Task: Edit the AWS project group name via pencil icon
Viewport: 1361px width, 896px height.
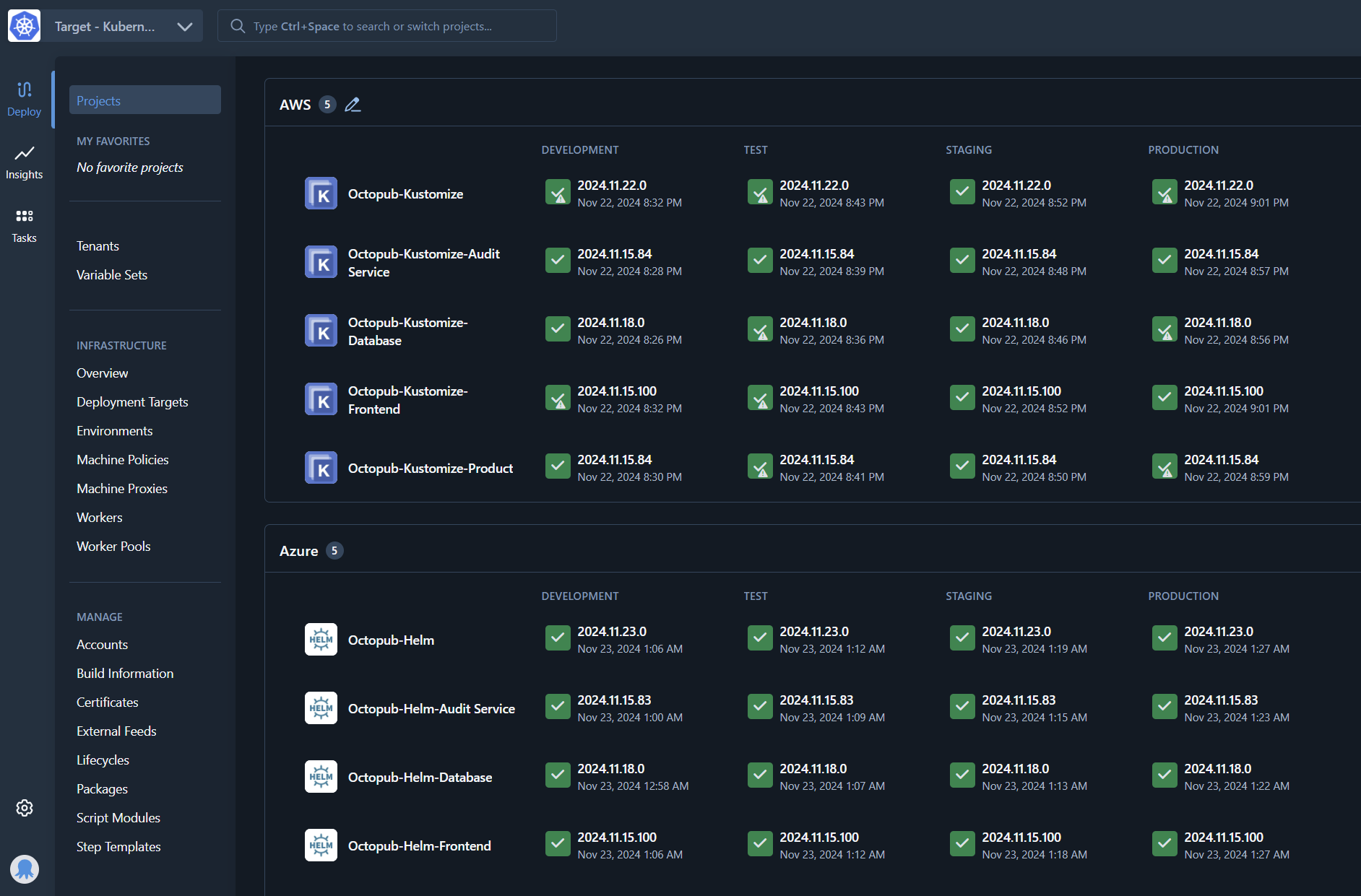Action: [353, 104]
